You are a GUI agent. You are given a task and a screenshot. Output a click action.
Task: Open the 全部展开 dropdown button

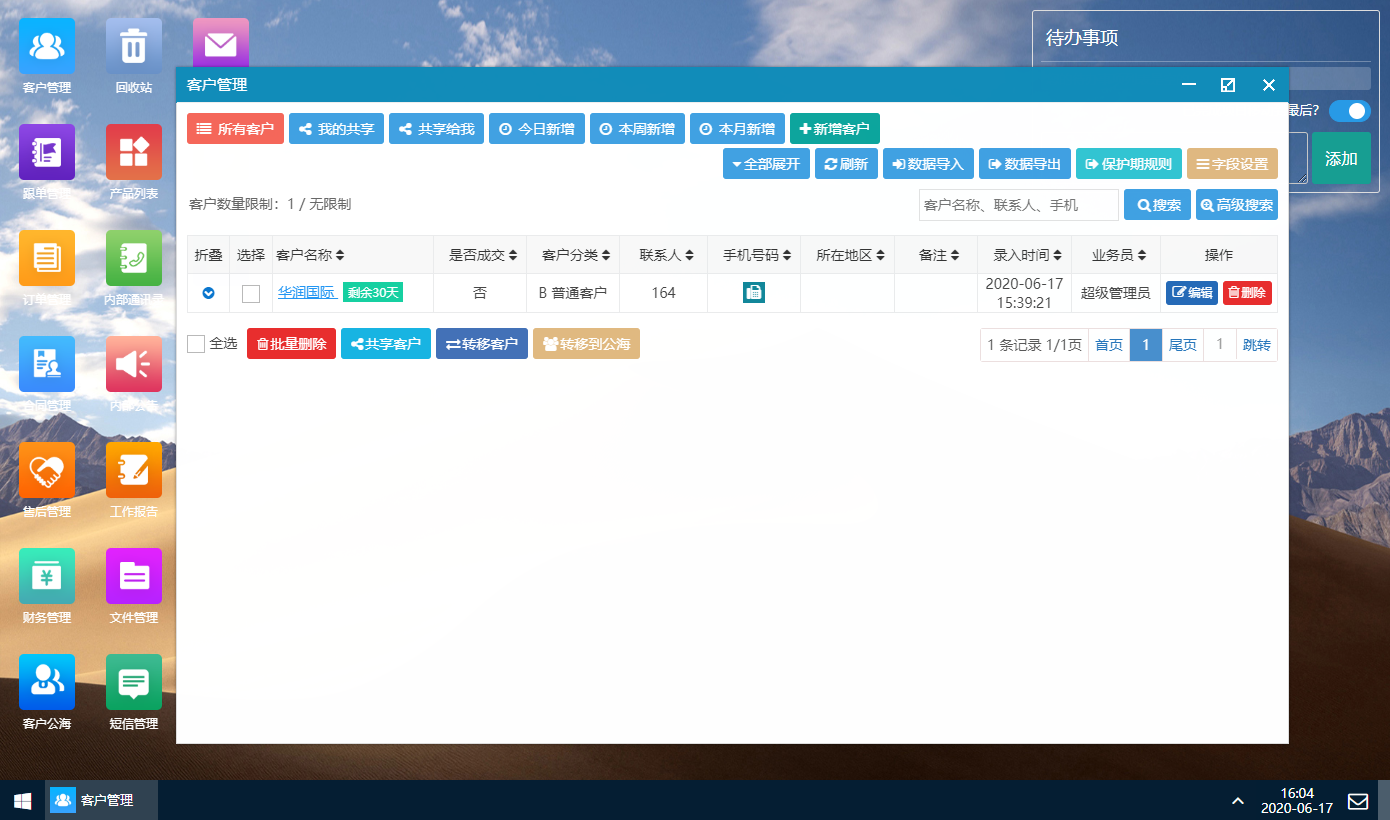pos(766,164)
